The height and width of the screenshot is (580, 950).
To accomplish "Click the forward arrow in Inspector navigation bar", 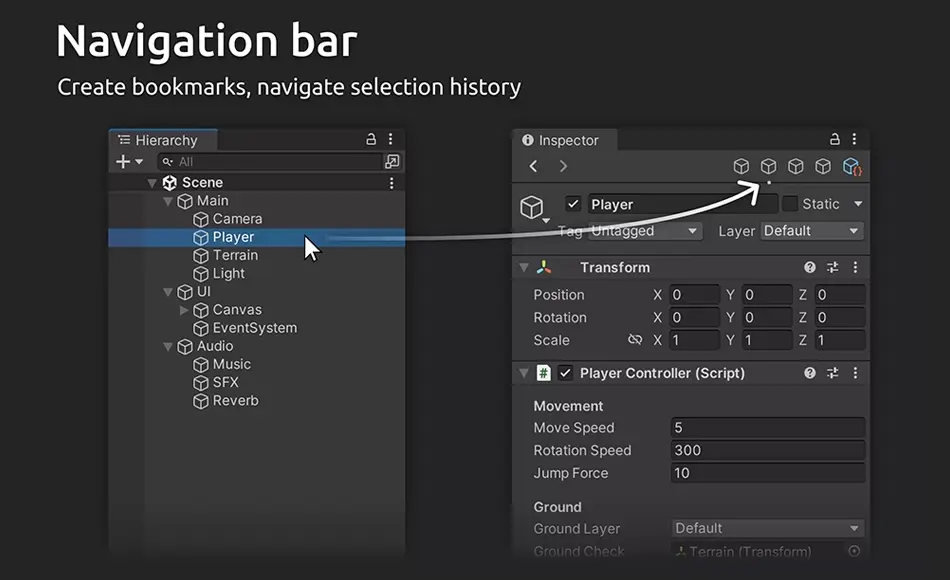I will (x=563, y=166).
